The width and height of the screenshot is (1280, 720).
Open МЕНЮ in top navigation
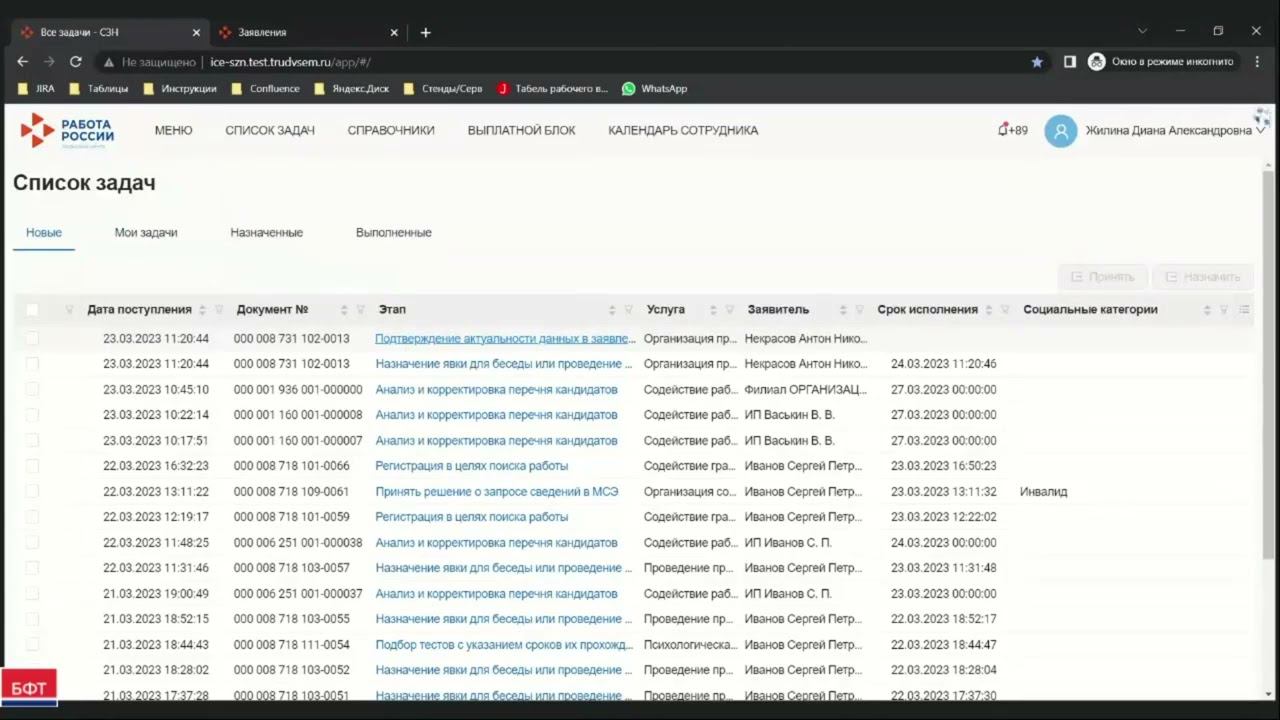173,130
